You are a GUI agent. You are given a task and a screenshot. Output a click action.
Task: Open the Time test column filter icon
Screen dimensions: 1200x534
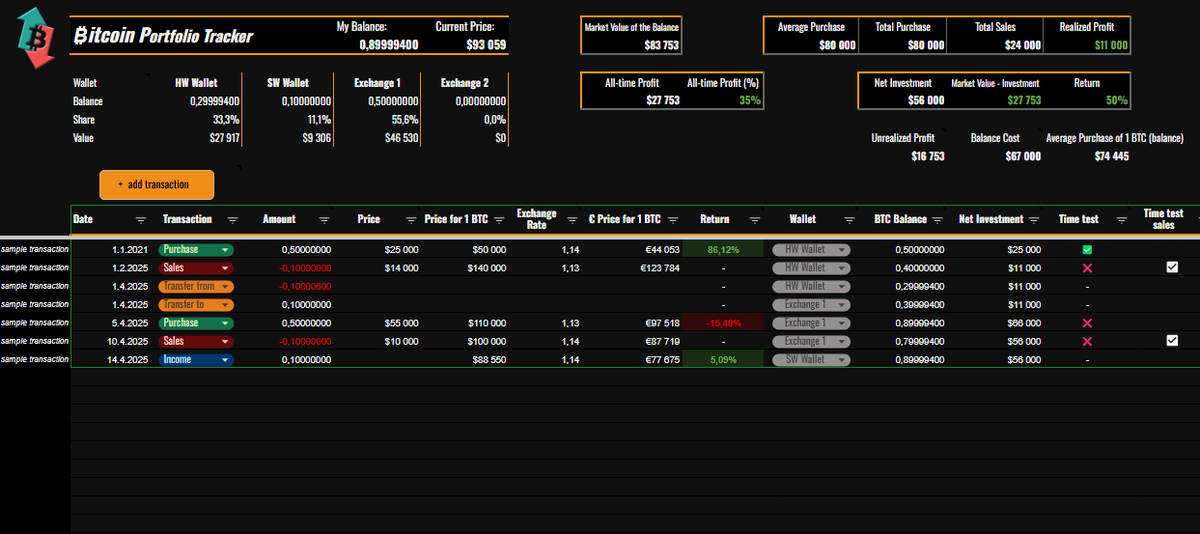click(1122, 219)
